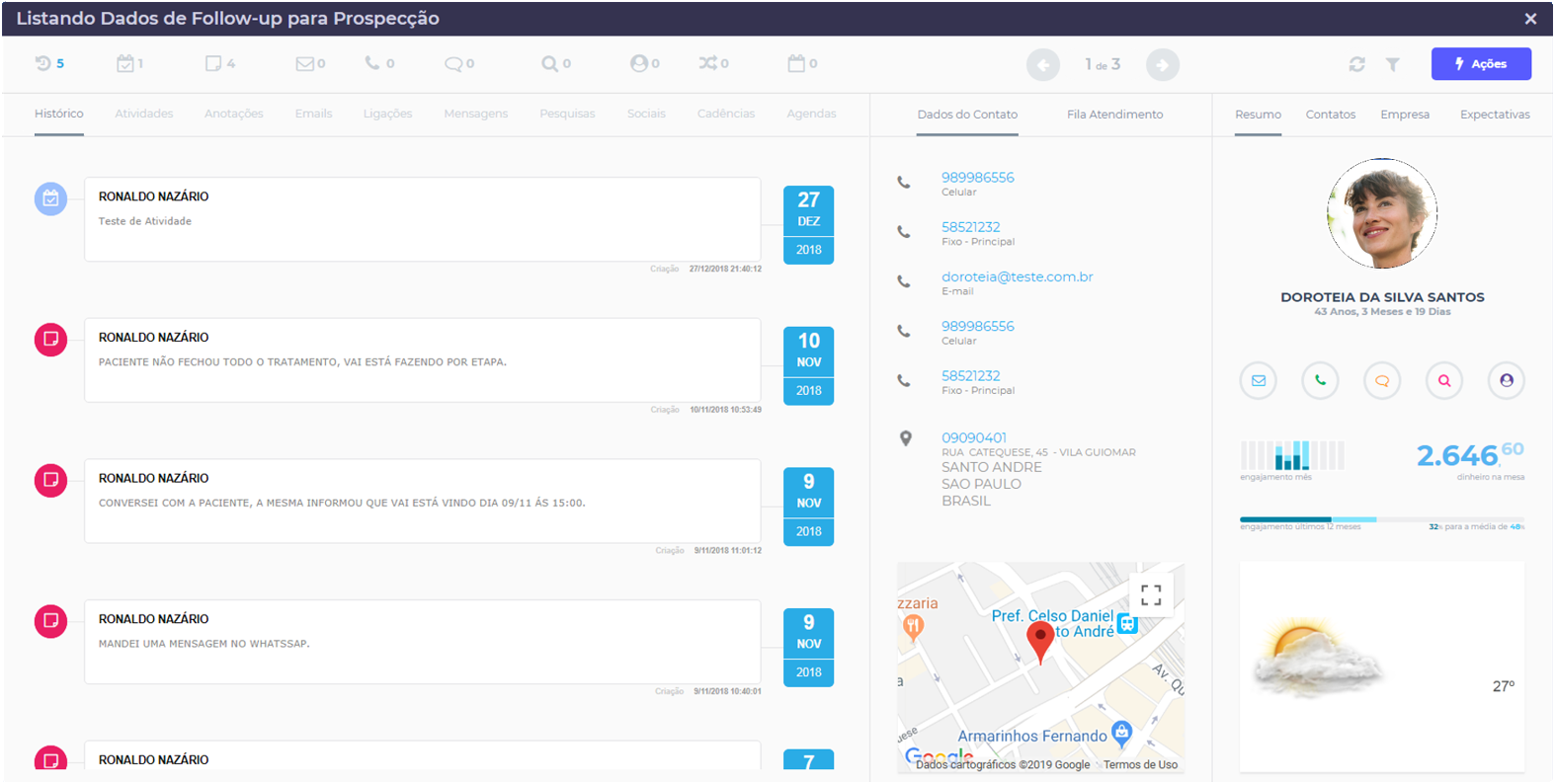Close the Follow-up para Prospecção window
The image size is (1555, 784).
1530,19
